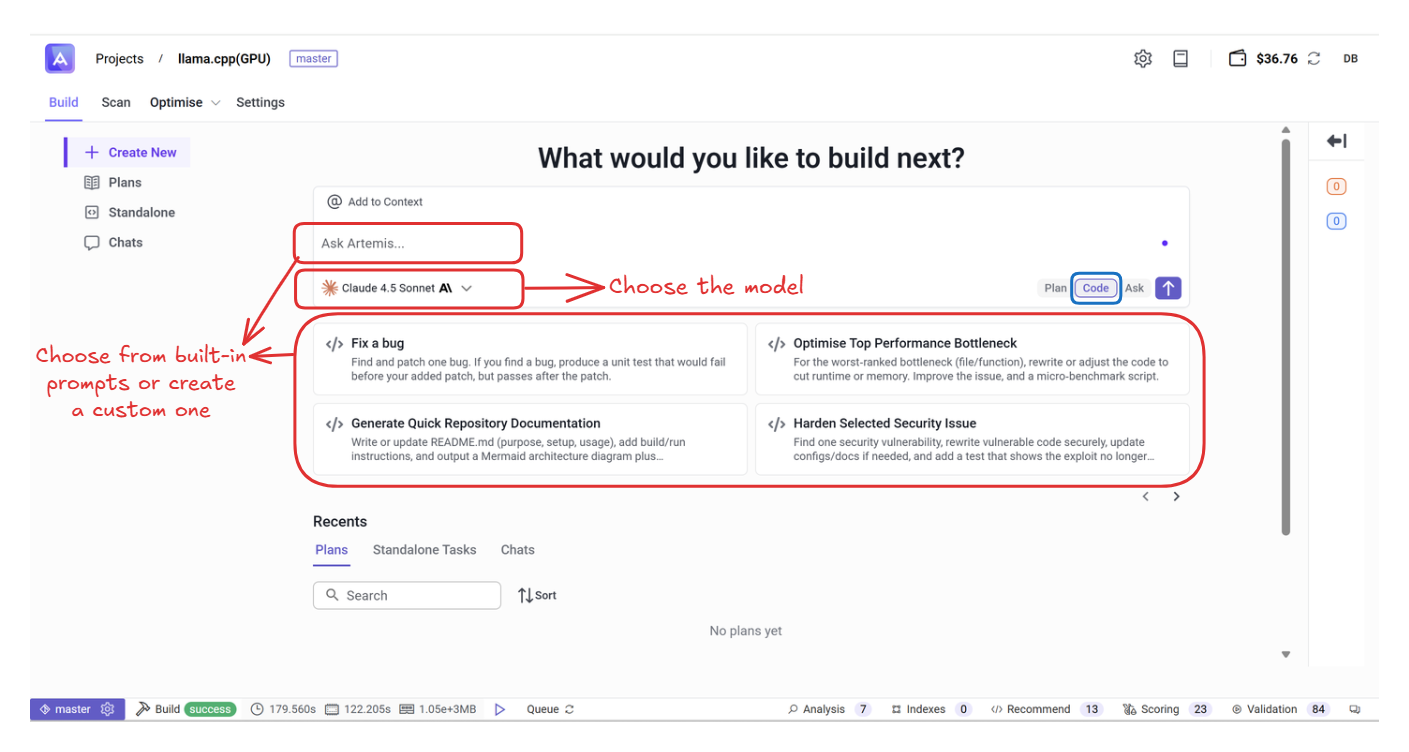Collapse the right side panel arrow
Image resolution: width=1409 pixels, height=752 pixels.
(1336, 141)
